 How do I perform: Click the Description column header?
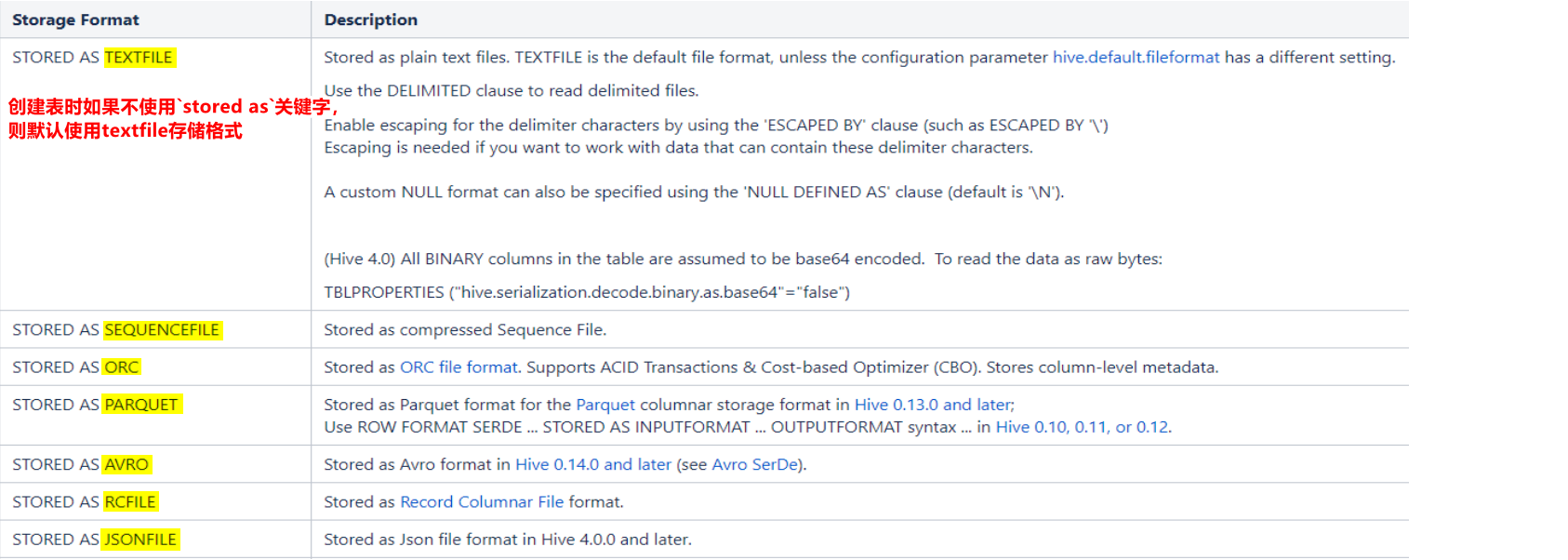click(x=371, y=20)
